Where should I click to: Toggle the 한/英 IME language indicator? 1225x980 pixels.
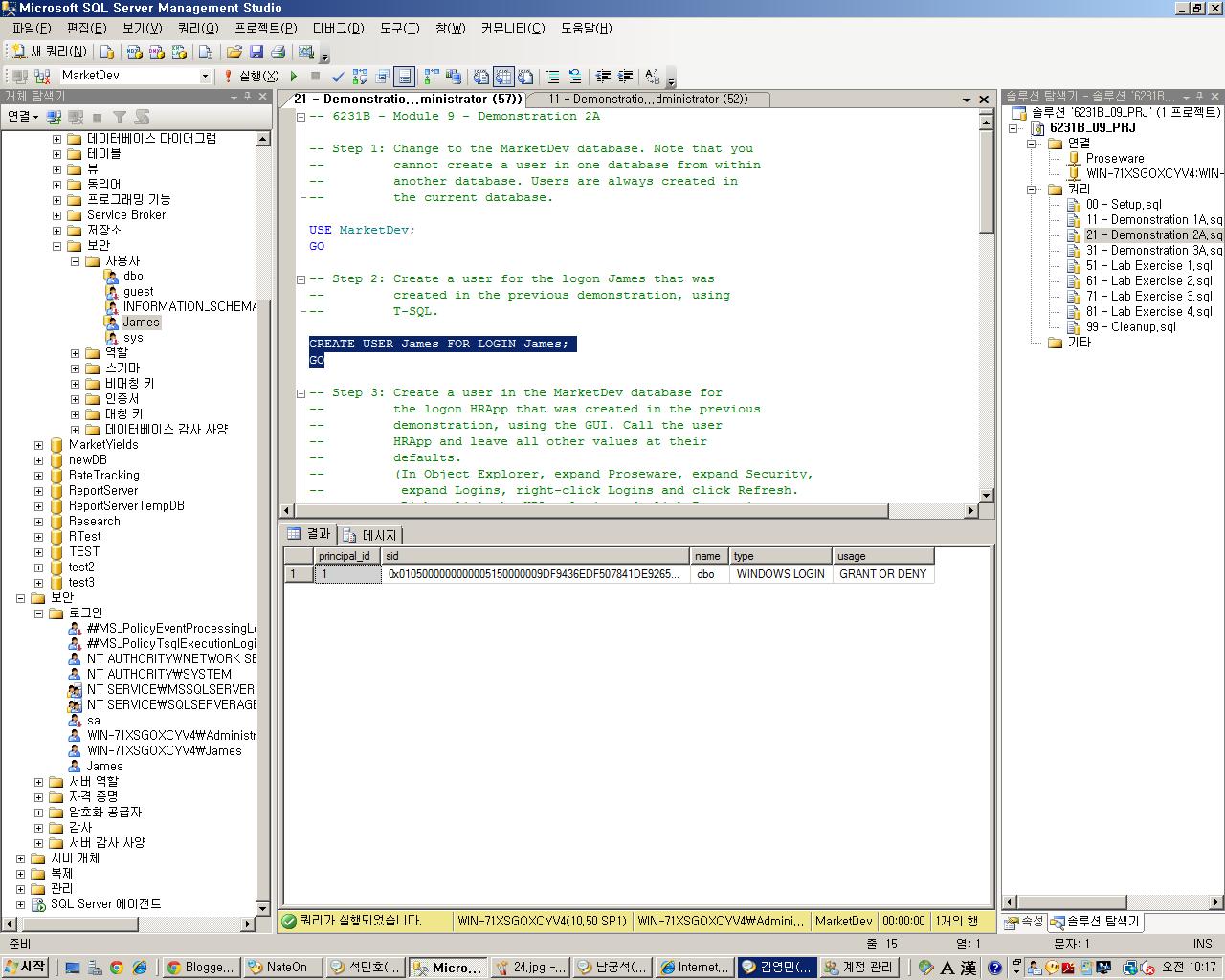946,967
